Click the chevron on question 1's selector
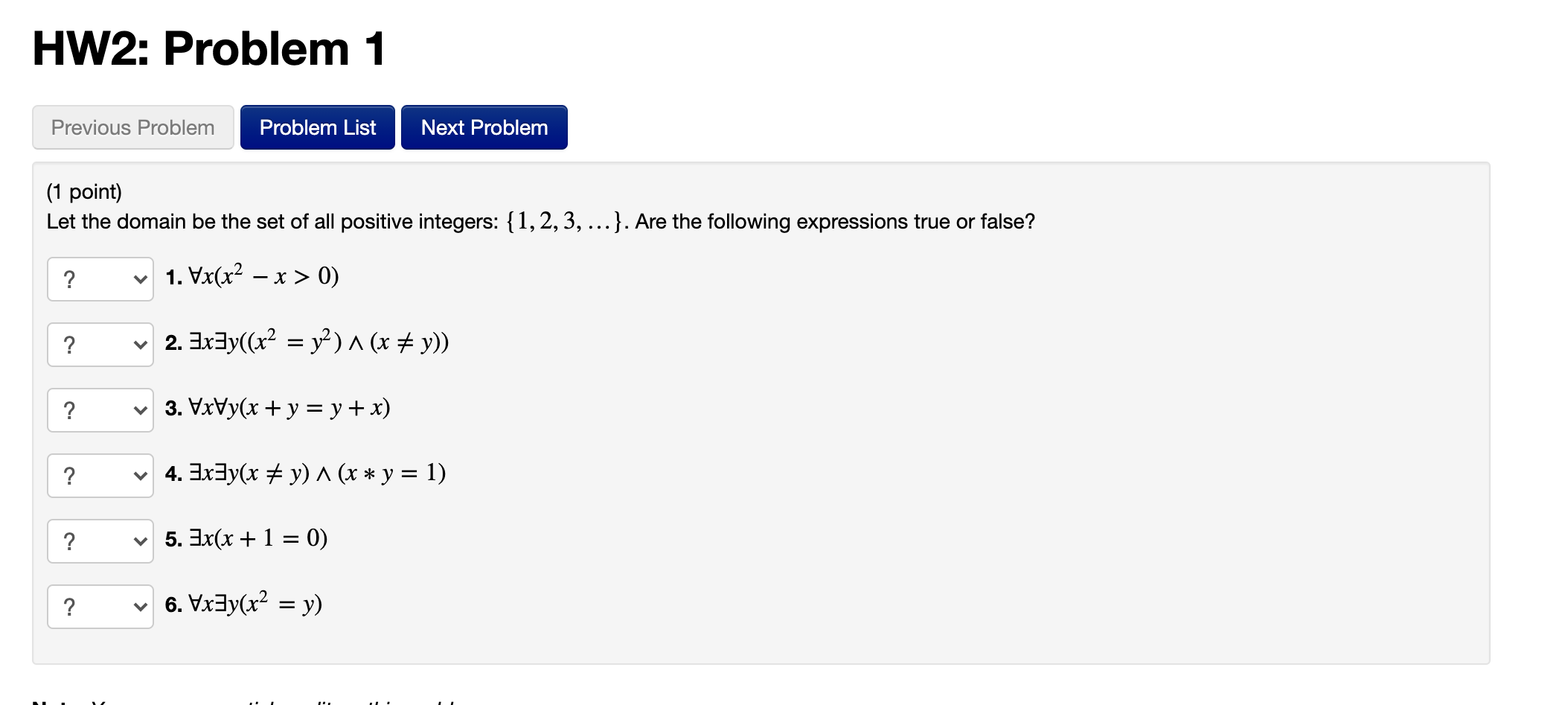Screen dimensions: 1568x705 [141, 278]
